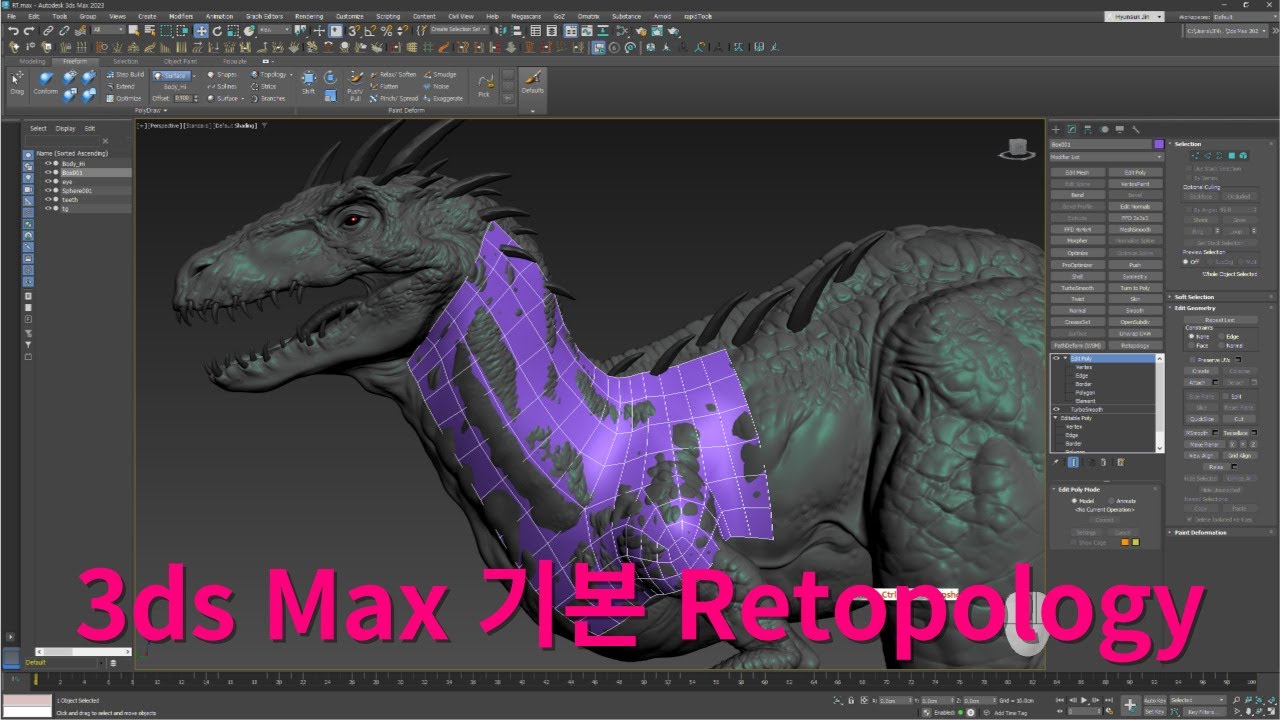Click the Optimize tool in PolyDraw

point(125,99)
